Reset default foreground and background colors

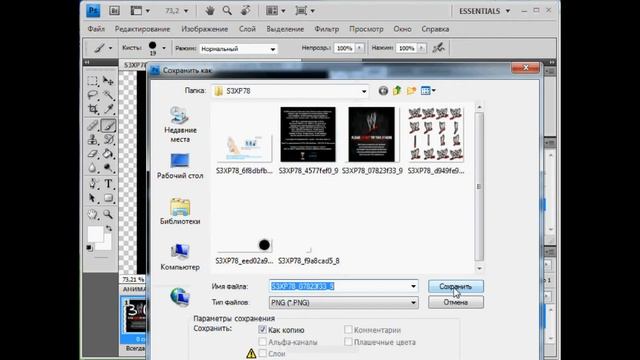[89, 248]
